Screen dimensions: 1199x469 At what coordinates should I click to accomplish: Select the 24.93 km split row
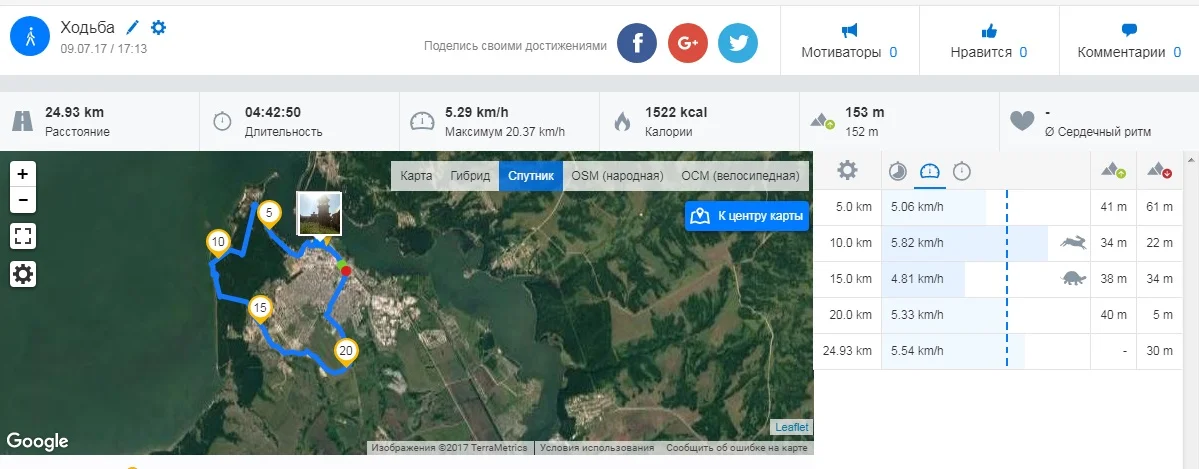(x=999, y=351)
